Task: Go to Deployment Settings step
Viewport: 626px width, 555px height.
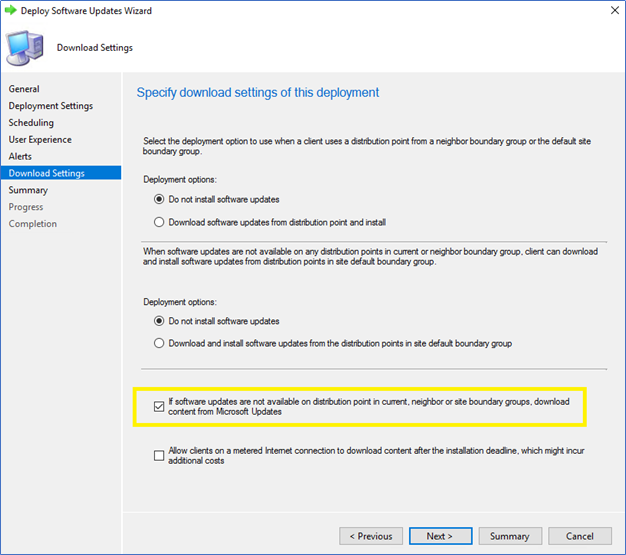Action: (x=51, y=106)
